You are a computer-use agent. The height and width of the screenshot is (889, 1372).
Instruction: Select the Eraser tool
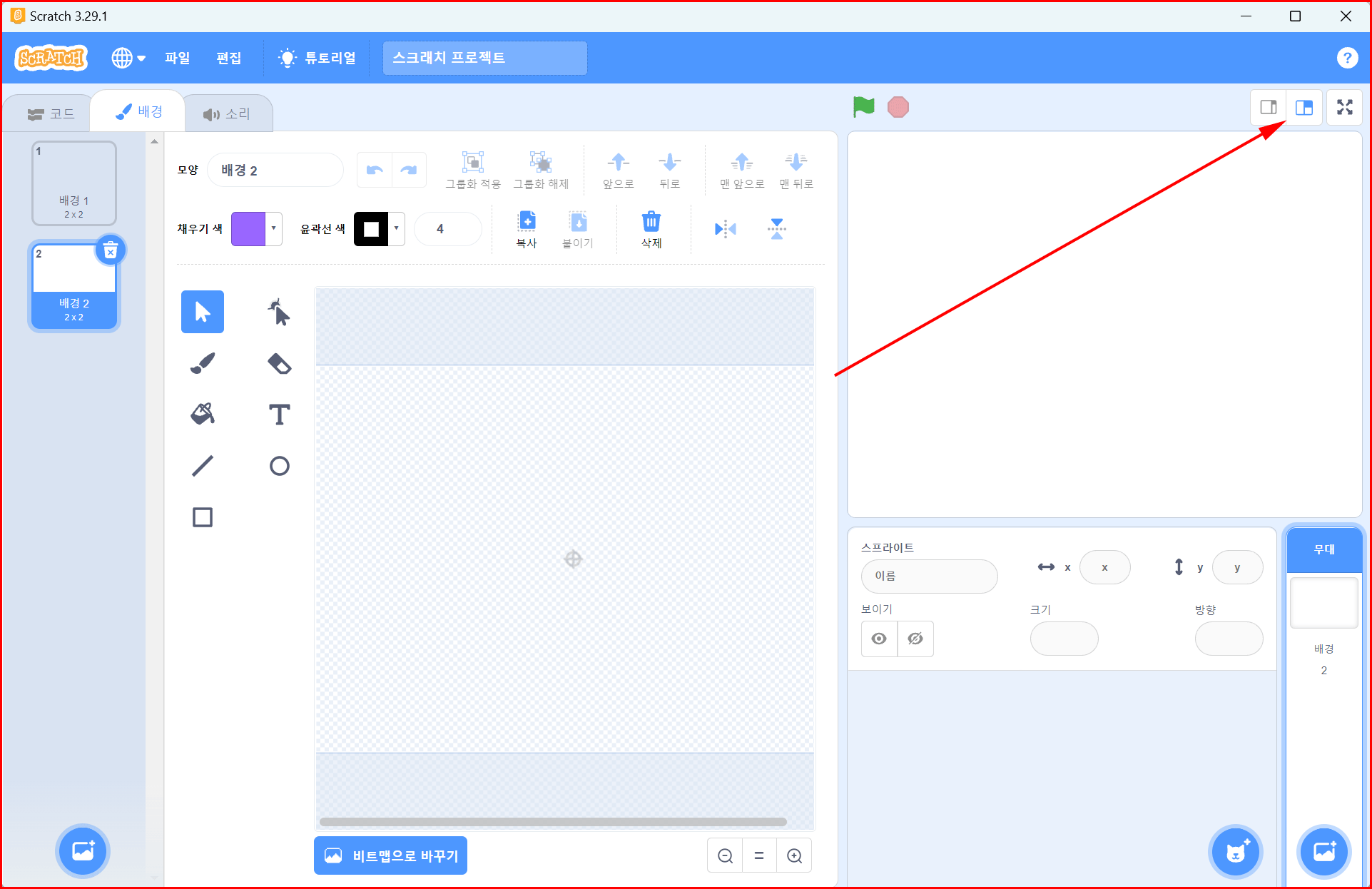279,364
